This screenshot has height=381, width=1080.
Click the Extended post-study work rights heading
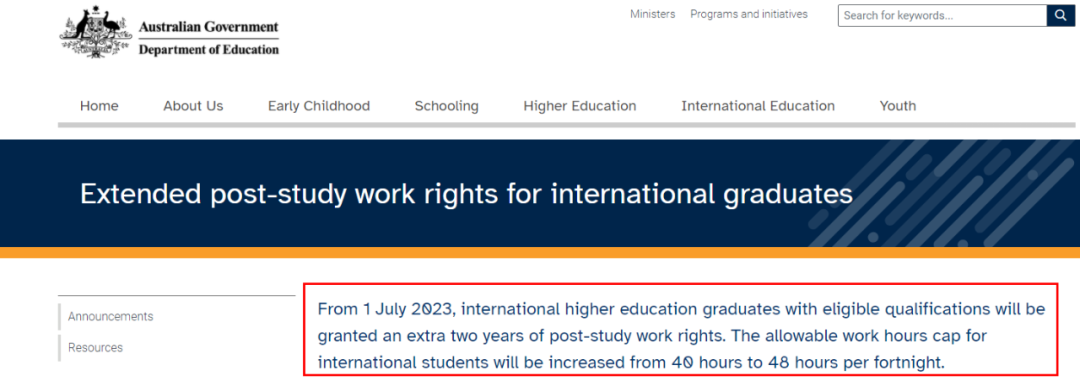(x=466, y=194)
